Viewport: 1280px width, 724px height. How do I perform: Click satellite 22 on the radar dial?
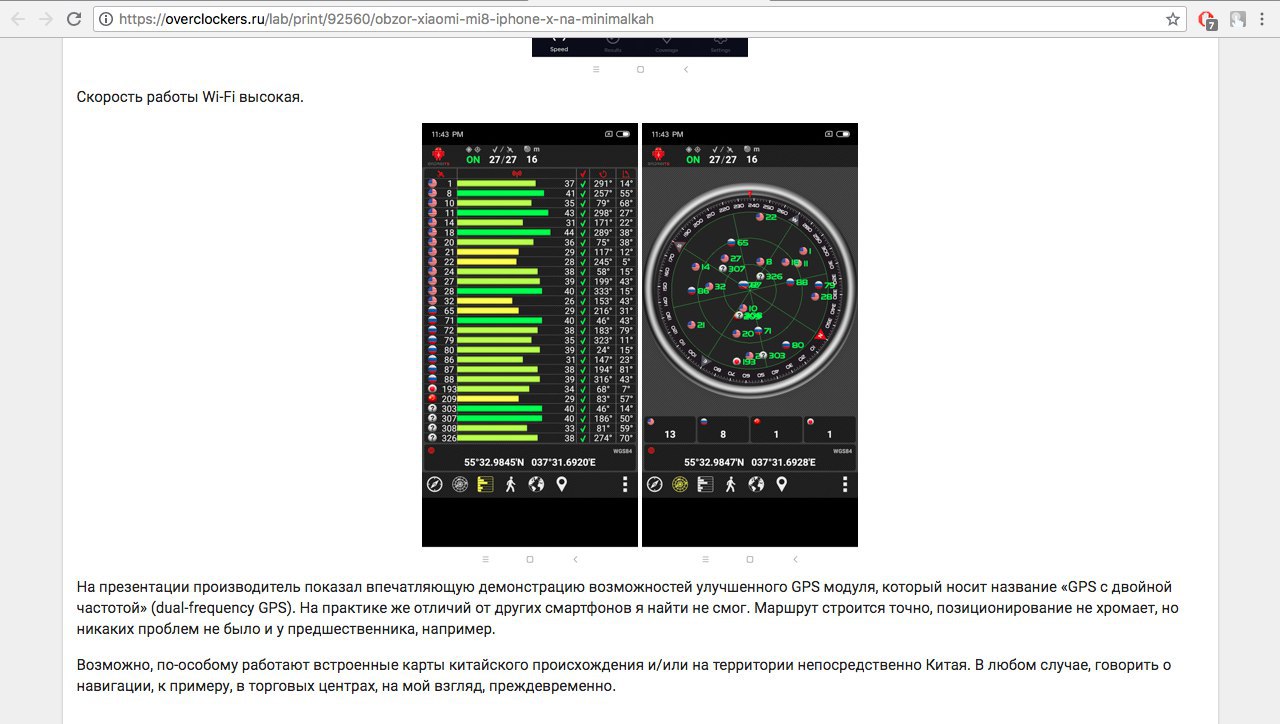click(768, 217)
